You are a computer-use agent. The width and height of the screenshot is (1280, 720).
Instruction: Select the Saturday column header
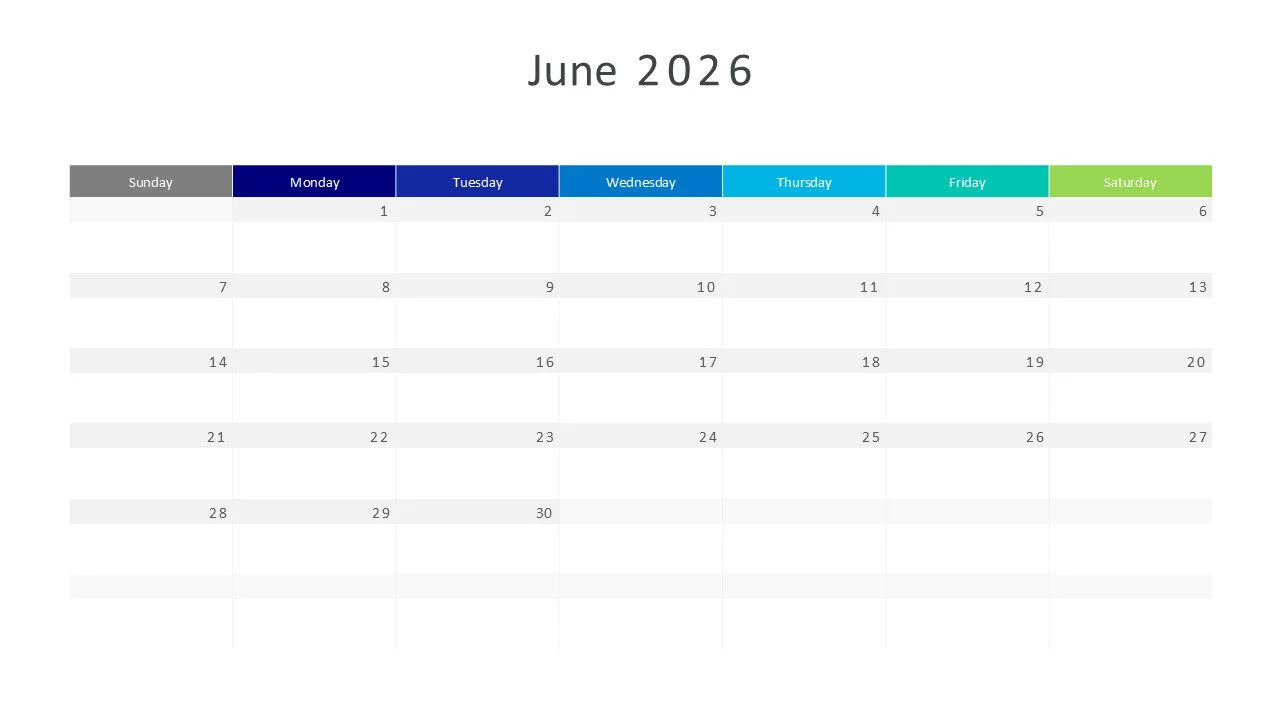(x=1130, y=181)
